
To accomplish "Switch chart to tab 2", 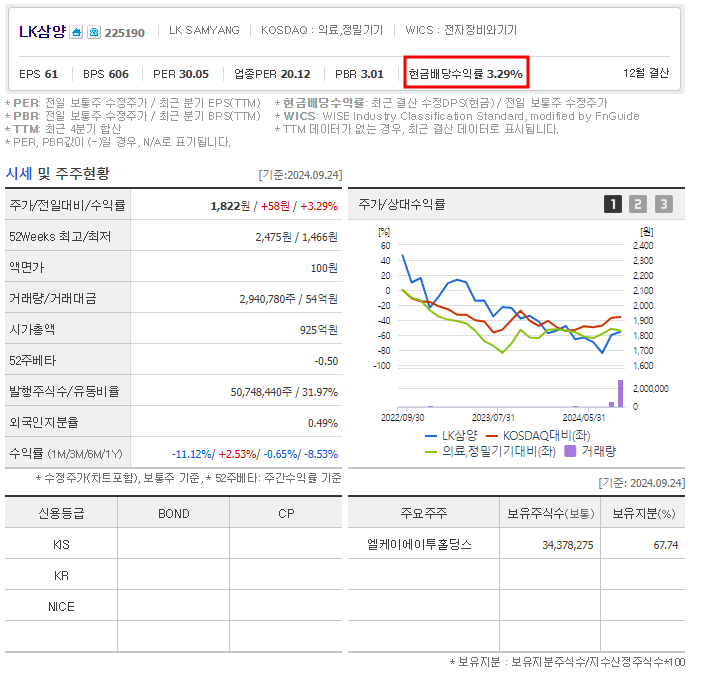I will (638, 204).
